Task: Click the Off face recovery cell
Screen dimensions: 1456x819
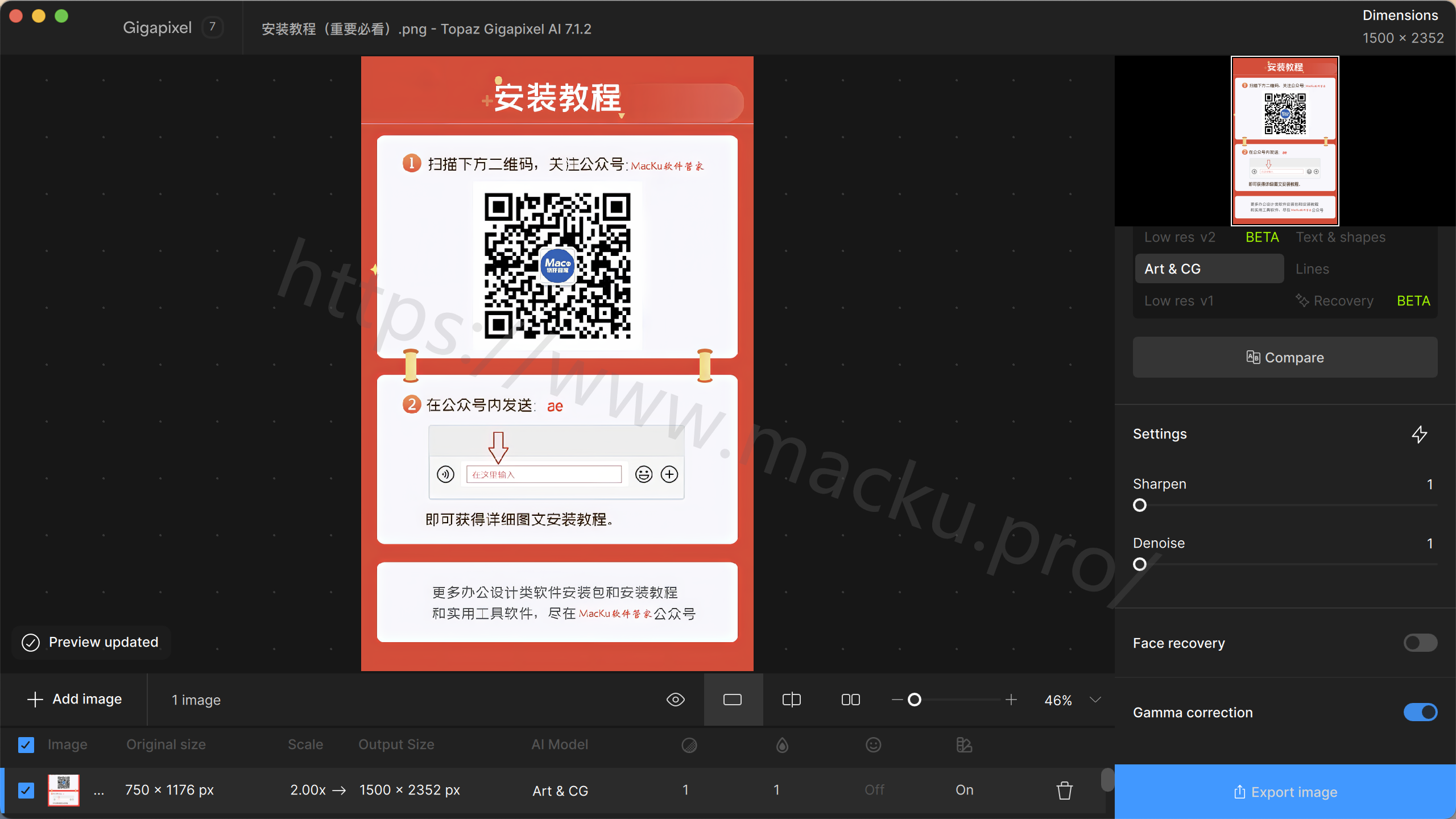Action: 874,790
